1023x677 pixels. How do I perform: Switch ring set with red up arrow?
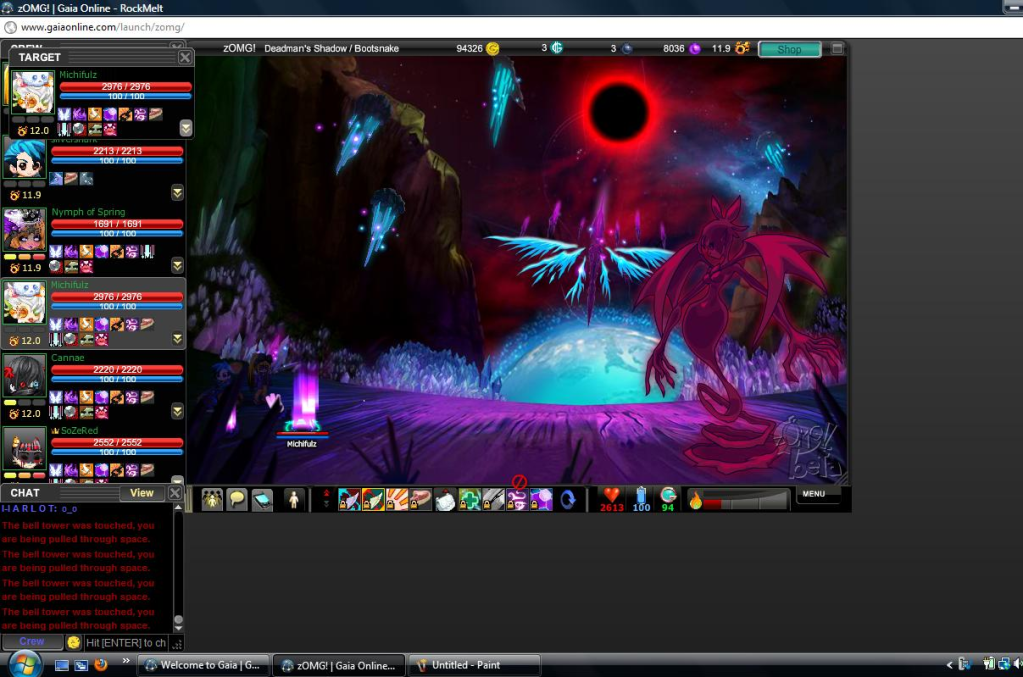(326, 494)
